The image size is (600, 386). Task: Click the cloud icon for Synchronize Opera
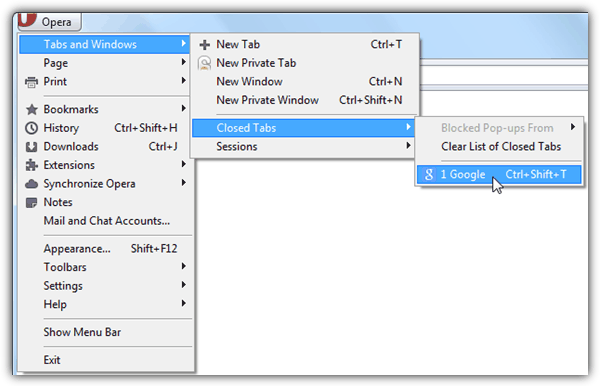coord(31,184)
